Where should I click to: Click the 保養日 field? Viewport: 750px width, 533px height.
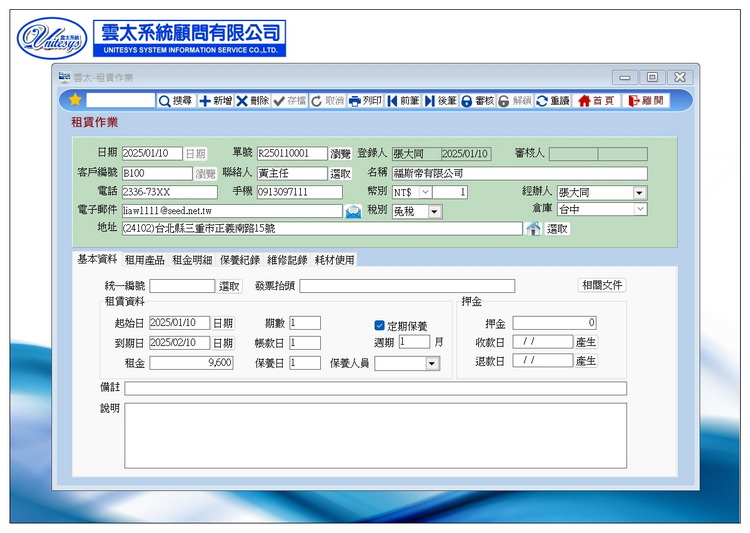click(305, 363)
